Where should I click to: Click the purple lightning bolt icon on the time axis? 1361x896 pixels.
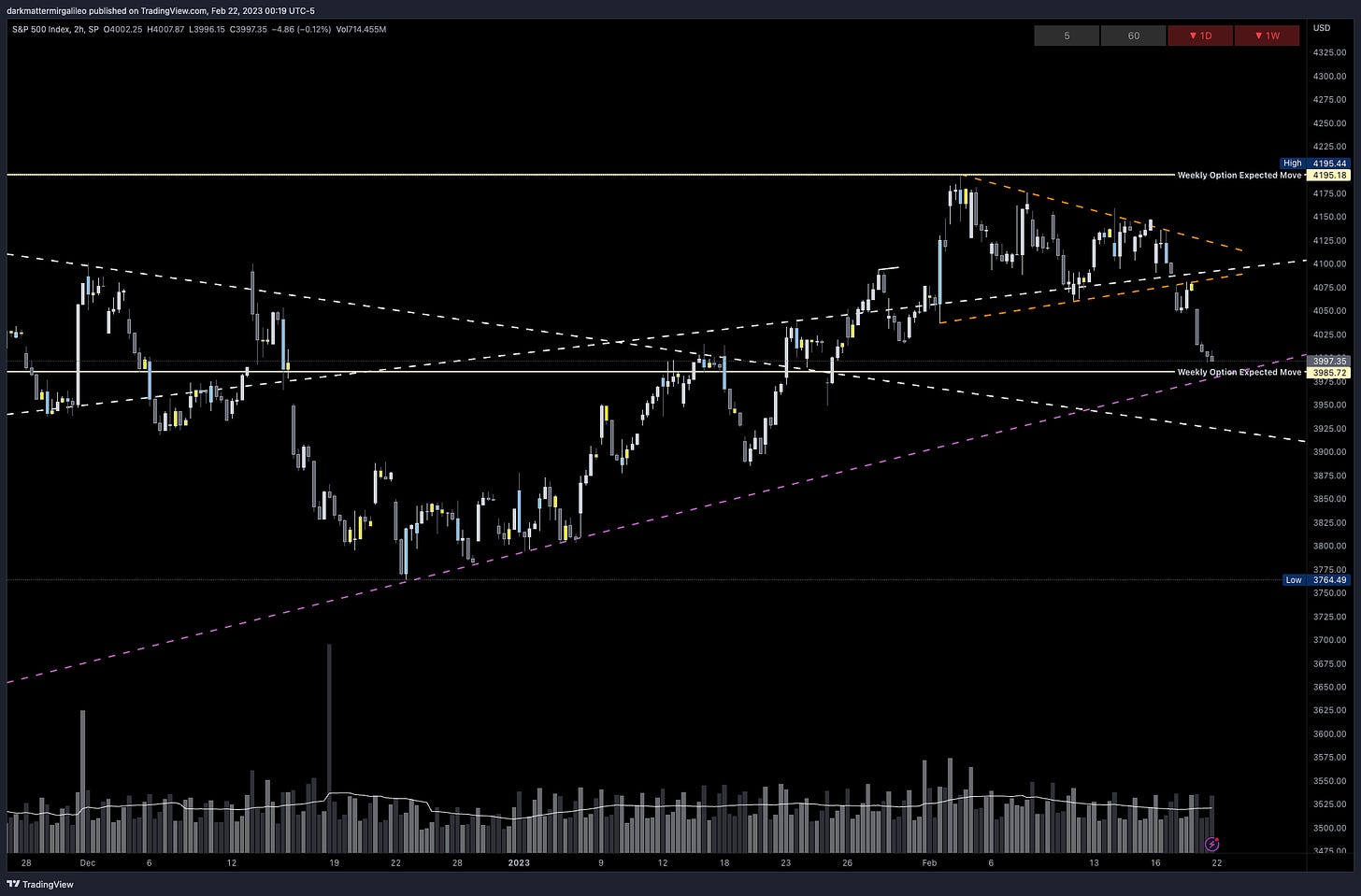[x=1212, y=844]
